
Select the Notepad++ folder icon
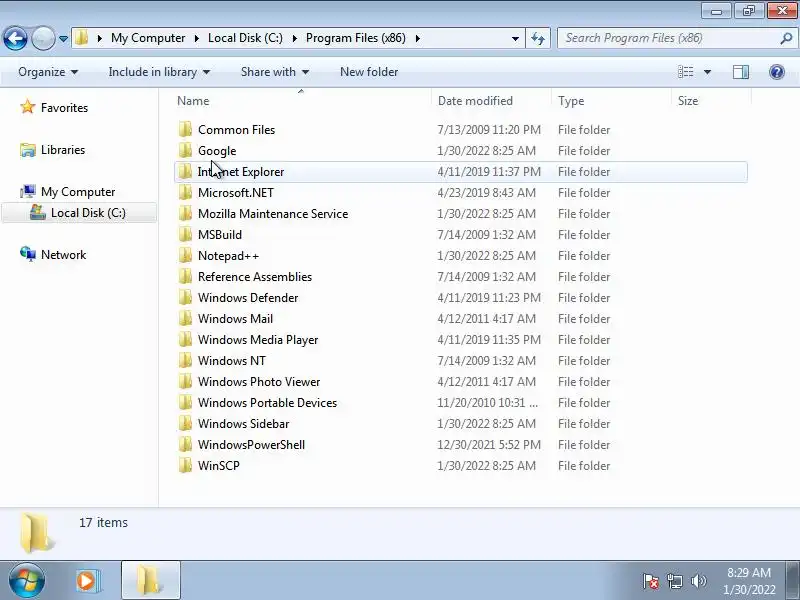pos(185,256)
